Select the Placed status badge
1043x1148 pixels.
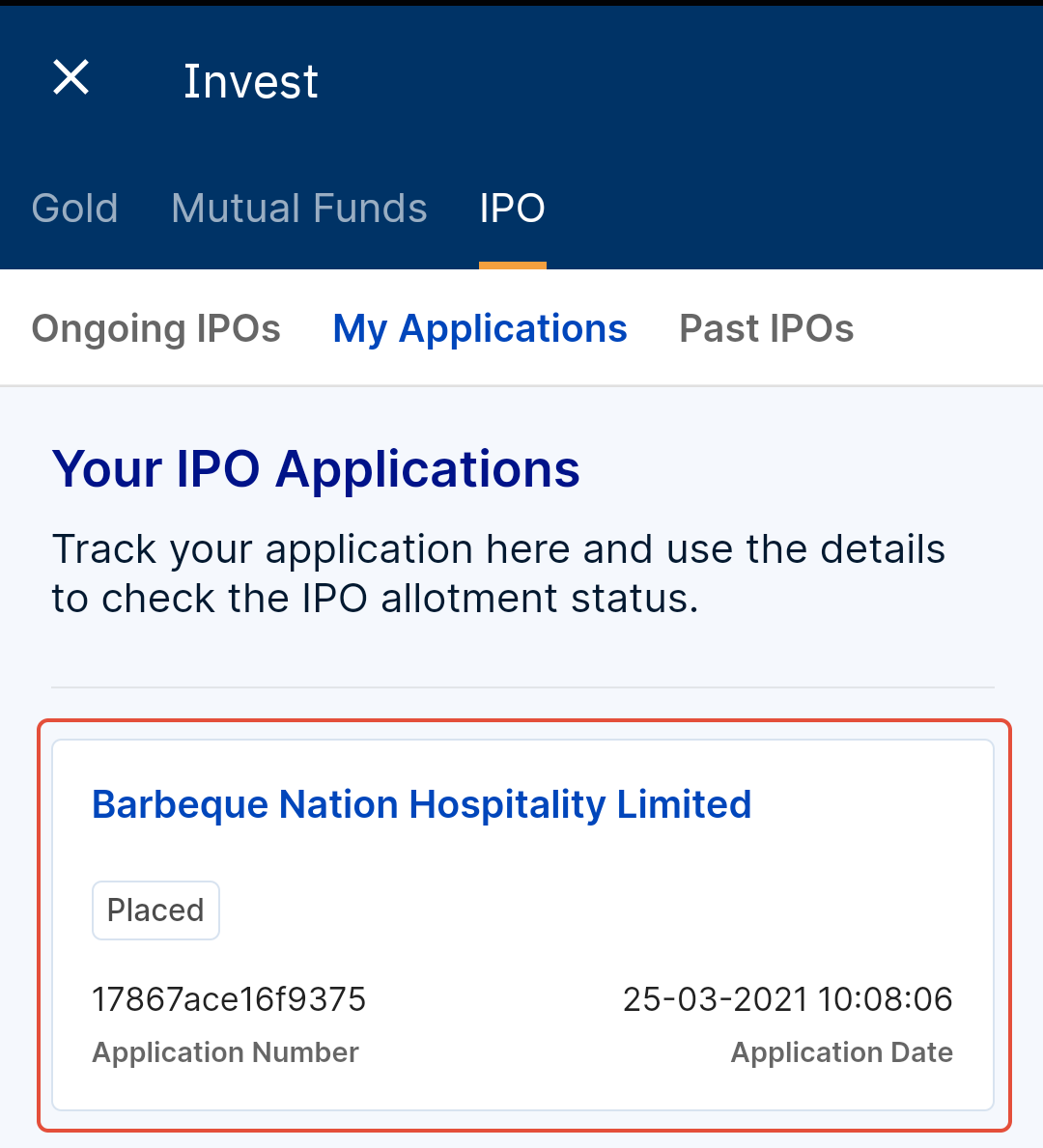click(155, 910)
